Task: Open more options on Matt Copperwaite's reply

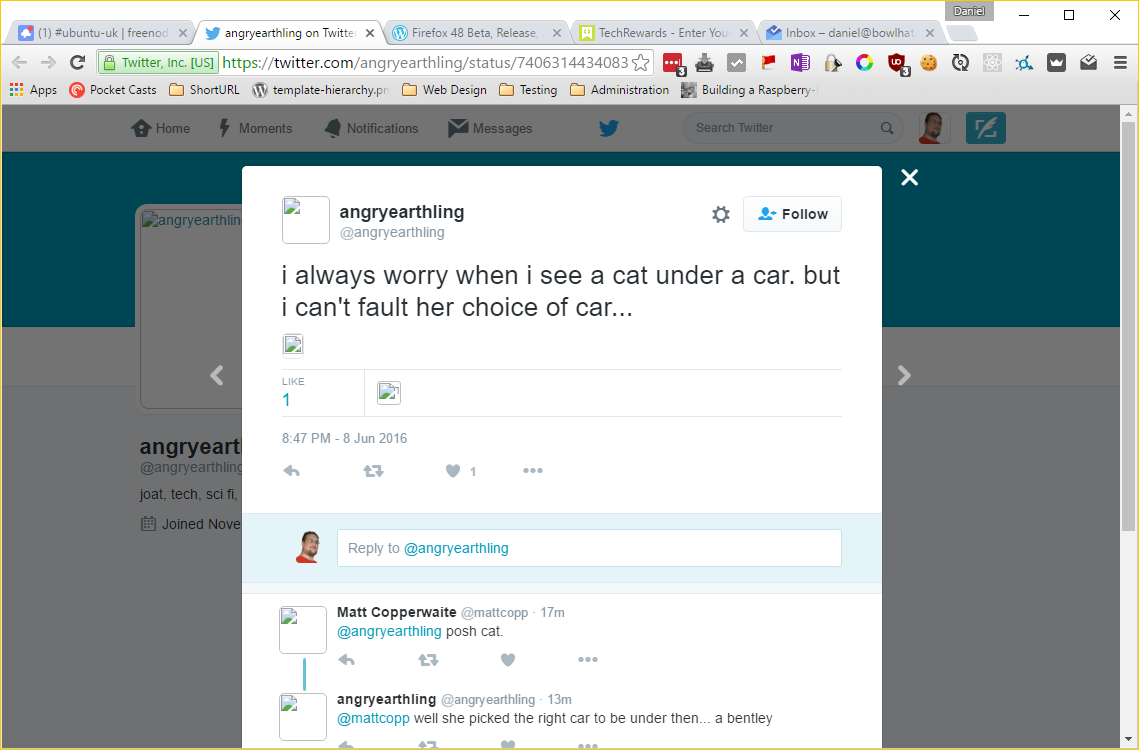Action: coord(588,660)
